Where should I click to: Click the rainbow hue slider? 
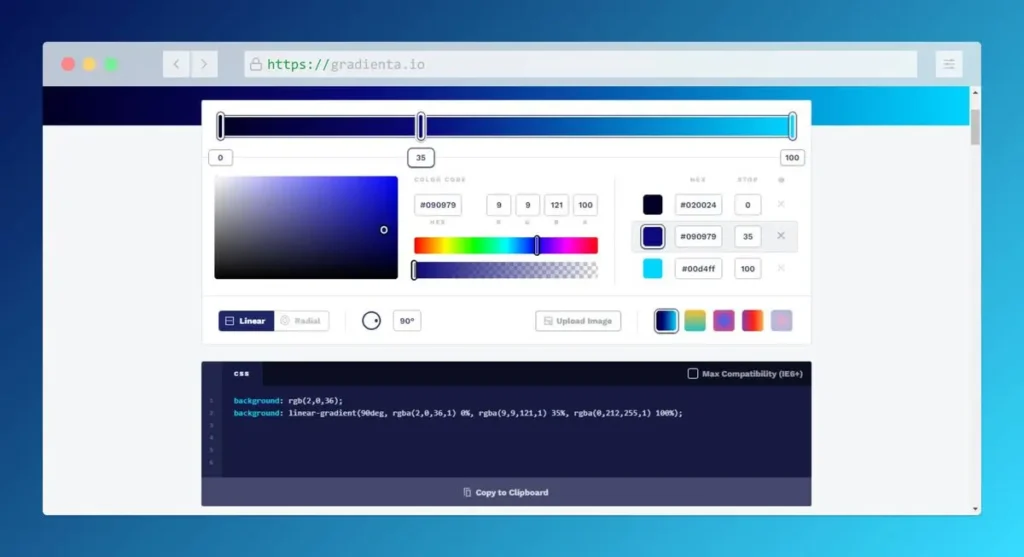tap(505, 245)
